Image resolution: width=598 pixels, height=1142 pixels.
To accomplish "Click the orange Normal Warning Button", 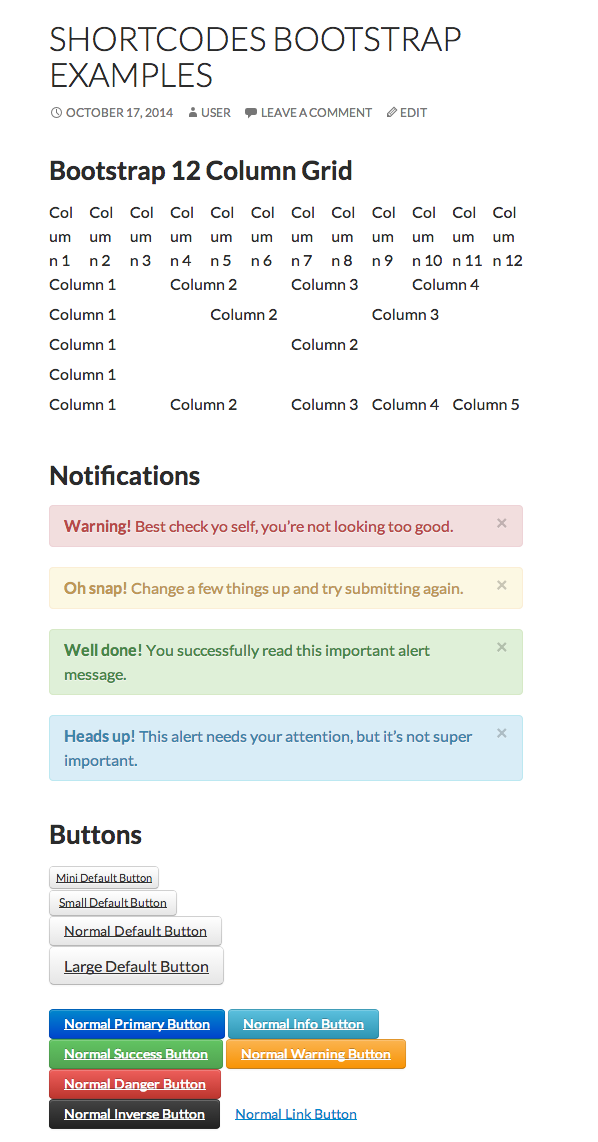I will tap(316, 1054).
